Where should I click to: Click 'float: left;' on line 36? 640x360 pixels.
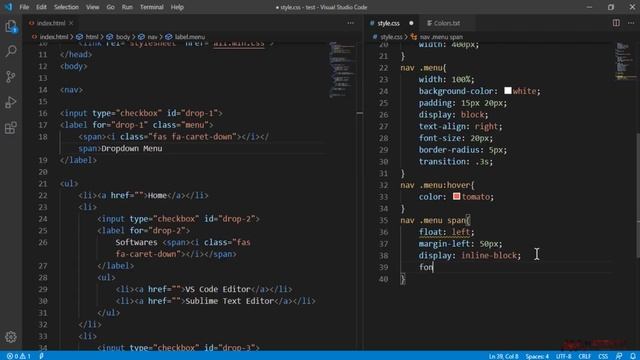coord(447,232)
